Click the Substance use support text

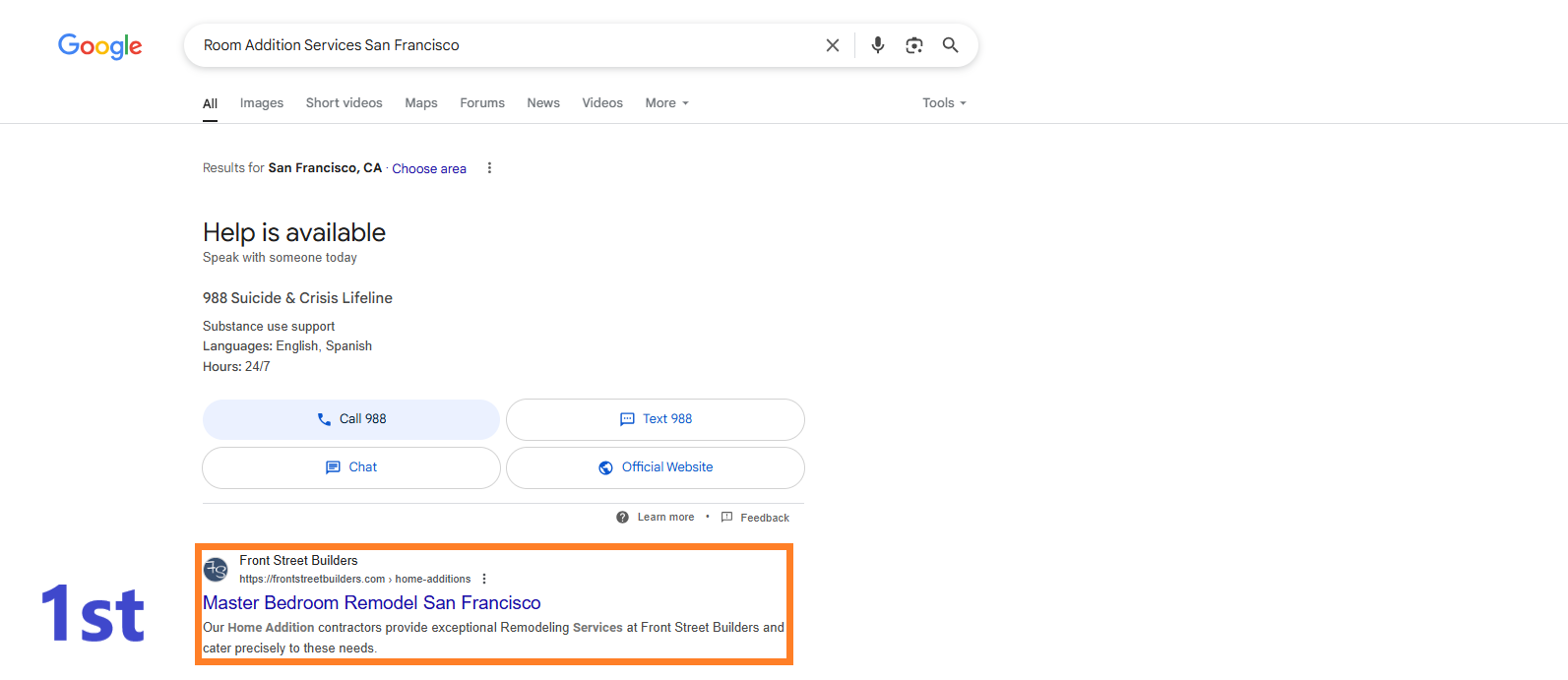(269, 326)
